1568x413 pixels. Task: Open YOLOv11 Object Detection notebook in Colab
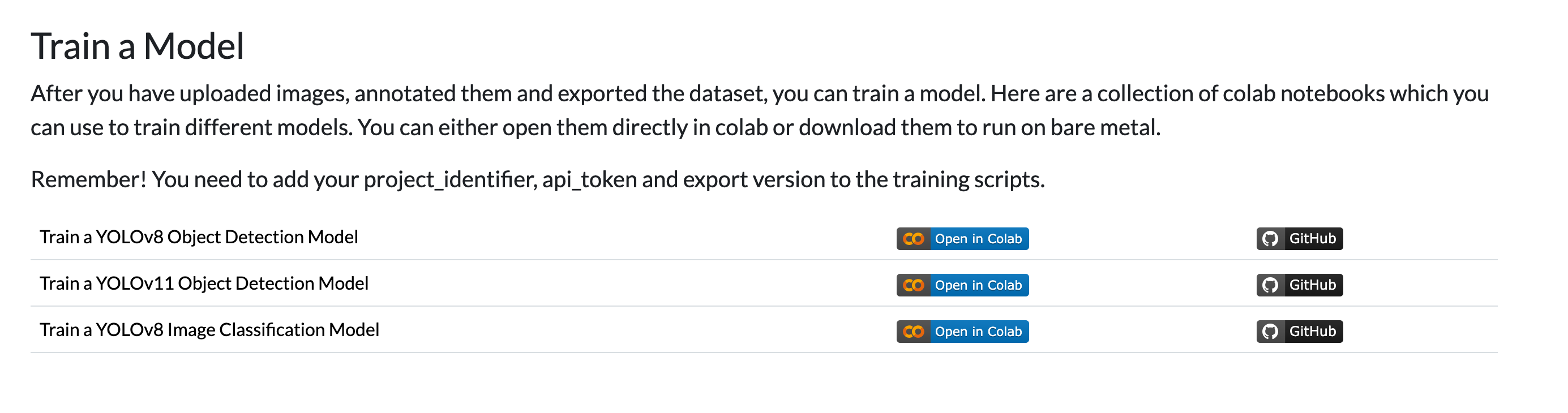pos(962,285)
